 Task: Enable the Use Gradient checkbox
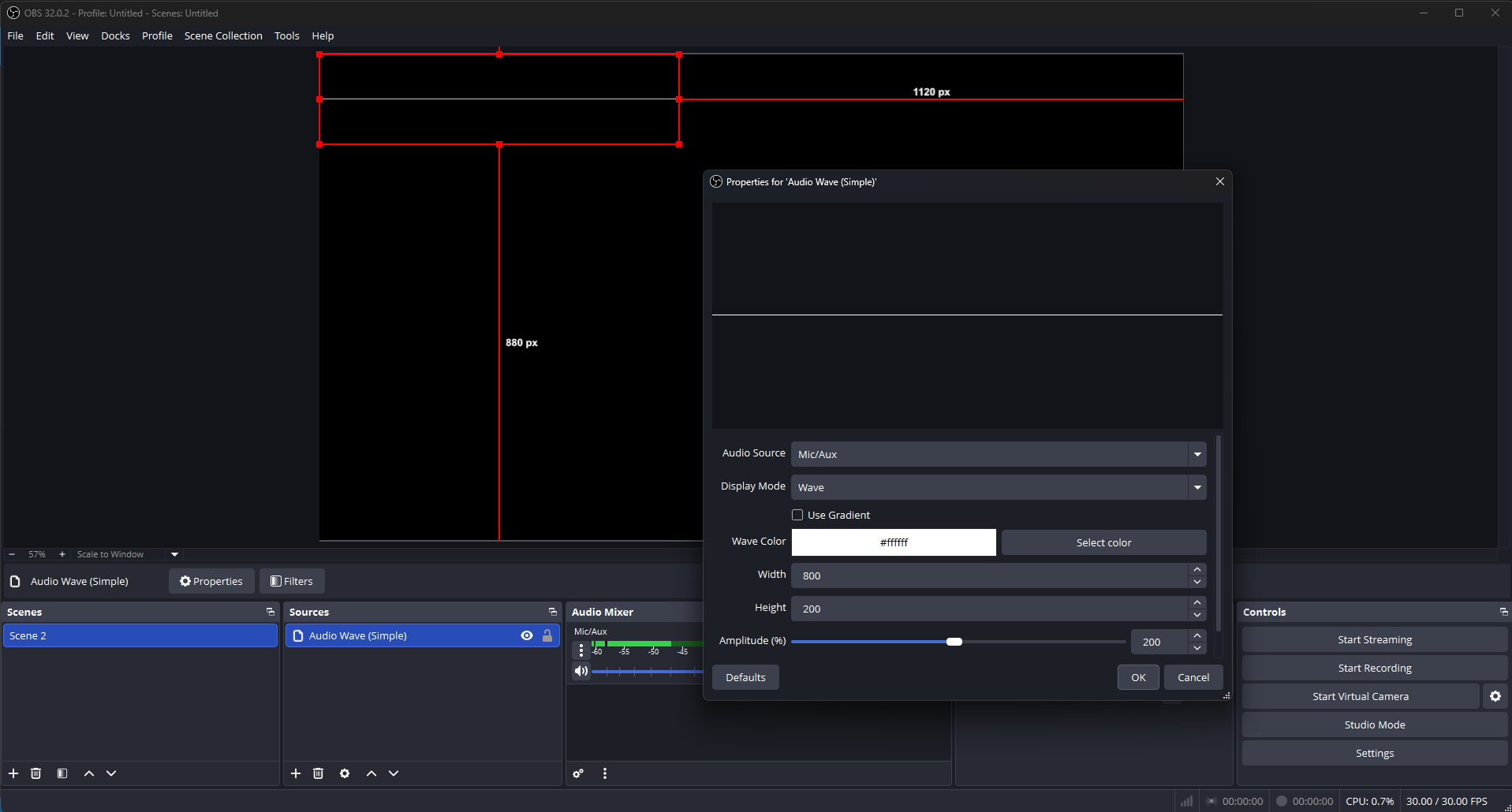798,514
